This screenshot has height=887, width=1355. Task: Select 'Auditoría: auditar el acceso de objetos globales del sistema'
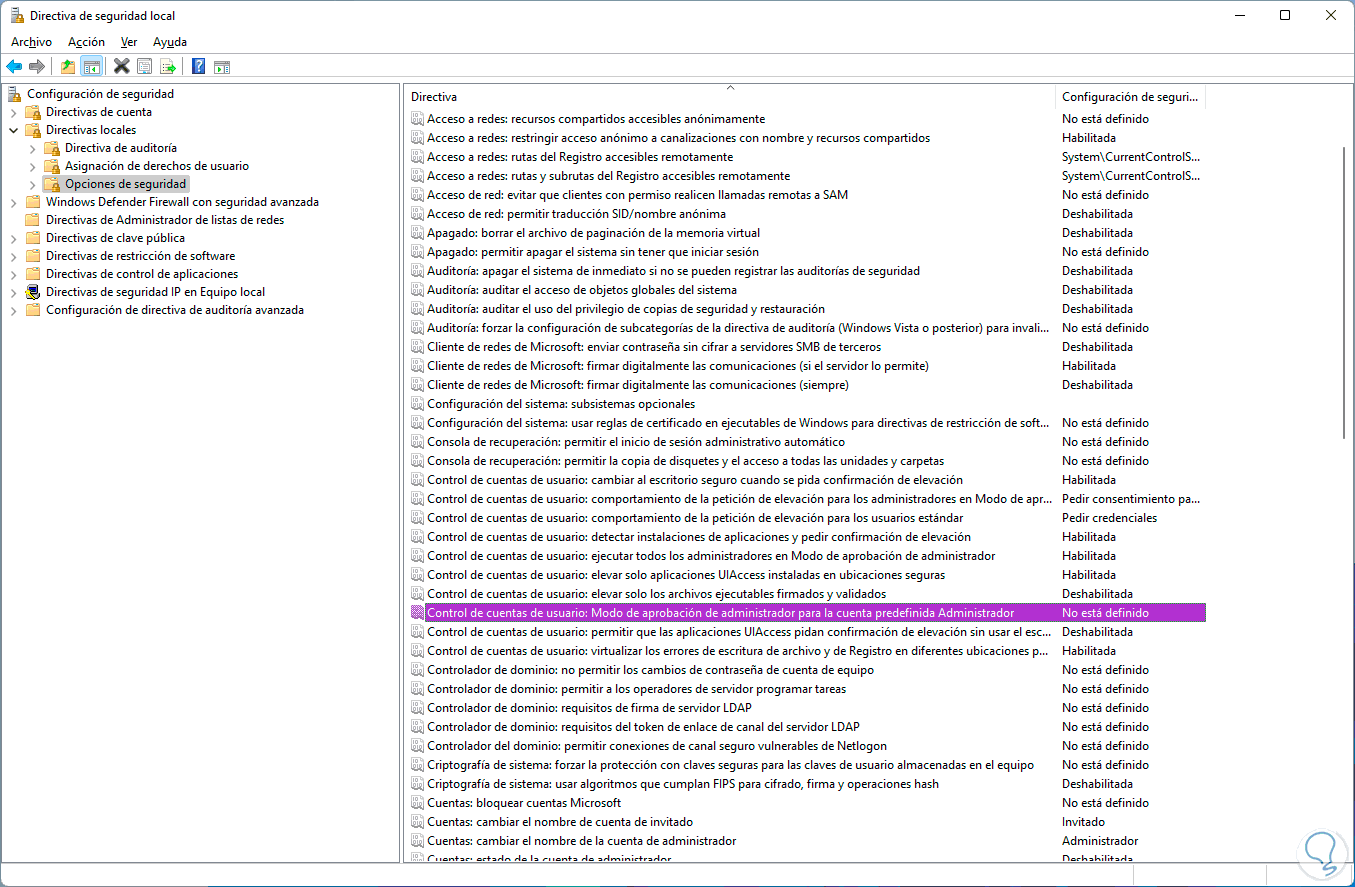[581, 290]
